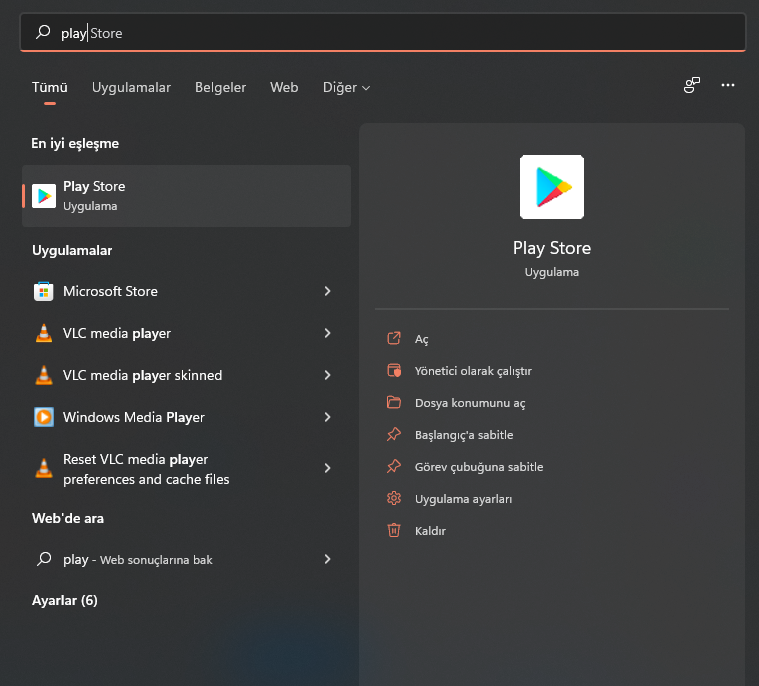759x686 pixels.
Task: Open the search feedback/account icon
Action: tap(692, 85)
